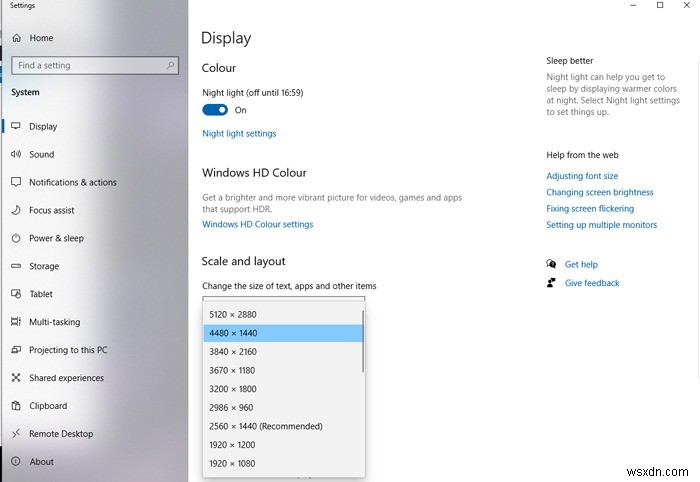Screen dimensions: 700x482
Task: Click the About info icon
Action: click(16, 461)
